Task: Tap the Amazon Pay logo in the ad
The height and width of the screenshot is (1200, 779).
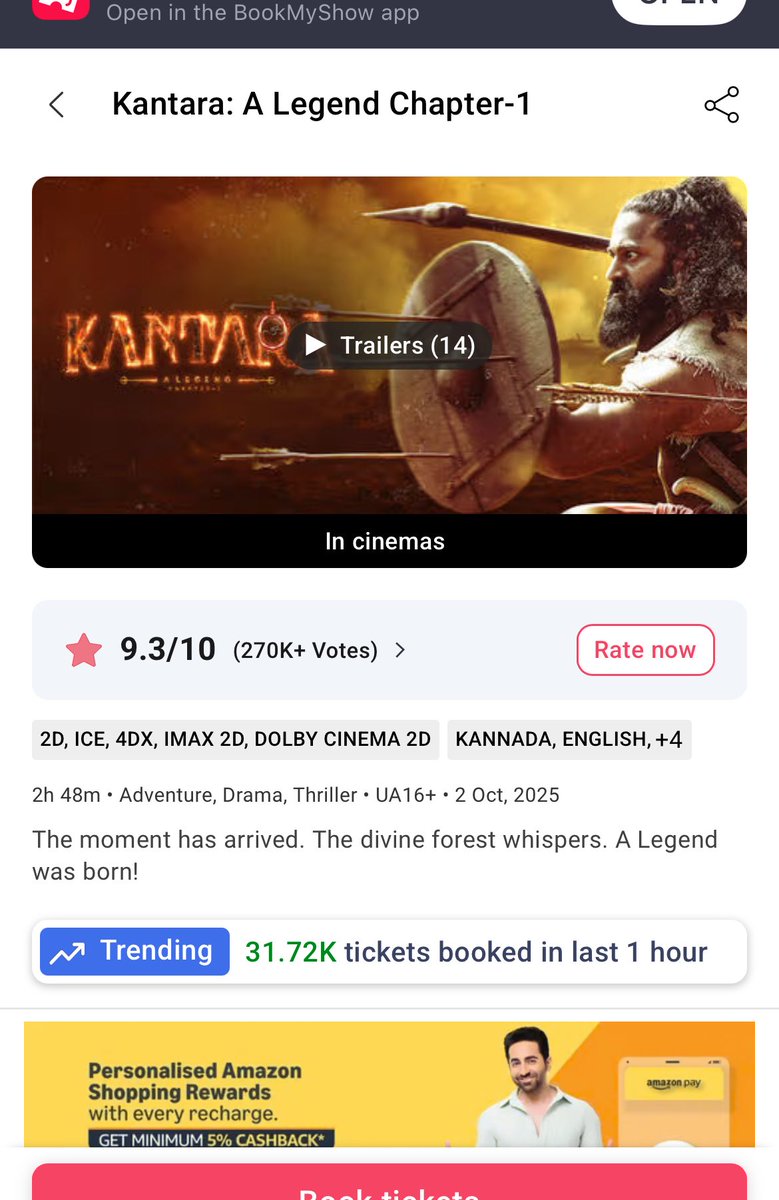Action: pyautogui.click(x=673, y=1082)
